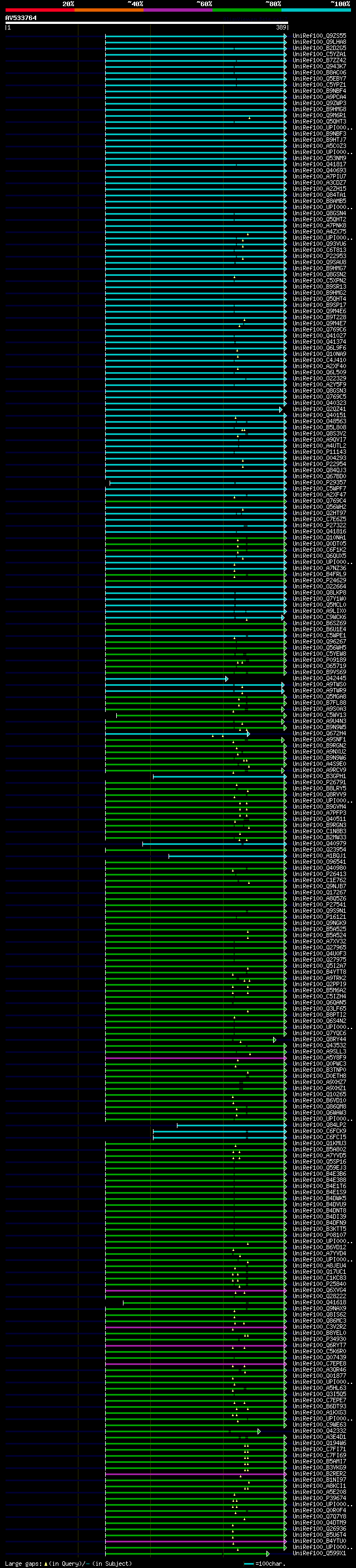Open hit UniRef100_B7ZZ42

pos(319,60)
